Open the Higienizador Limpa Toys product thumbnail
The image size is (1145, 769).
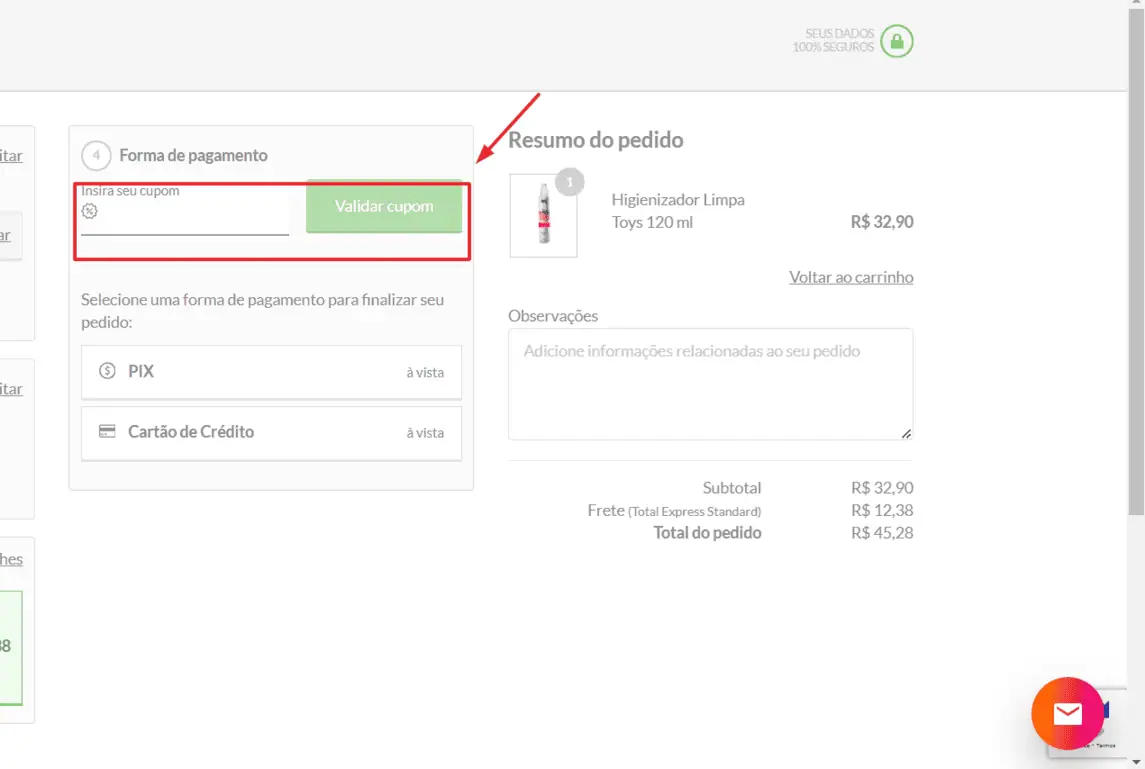[x=543, y=215]
